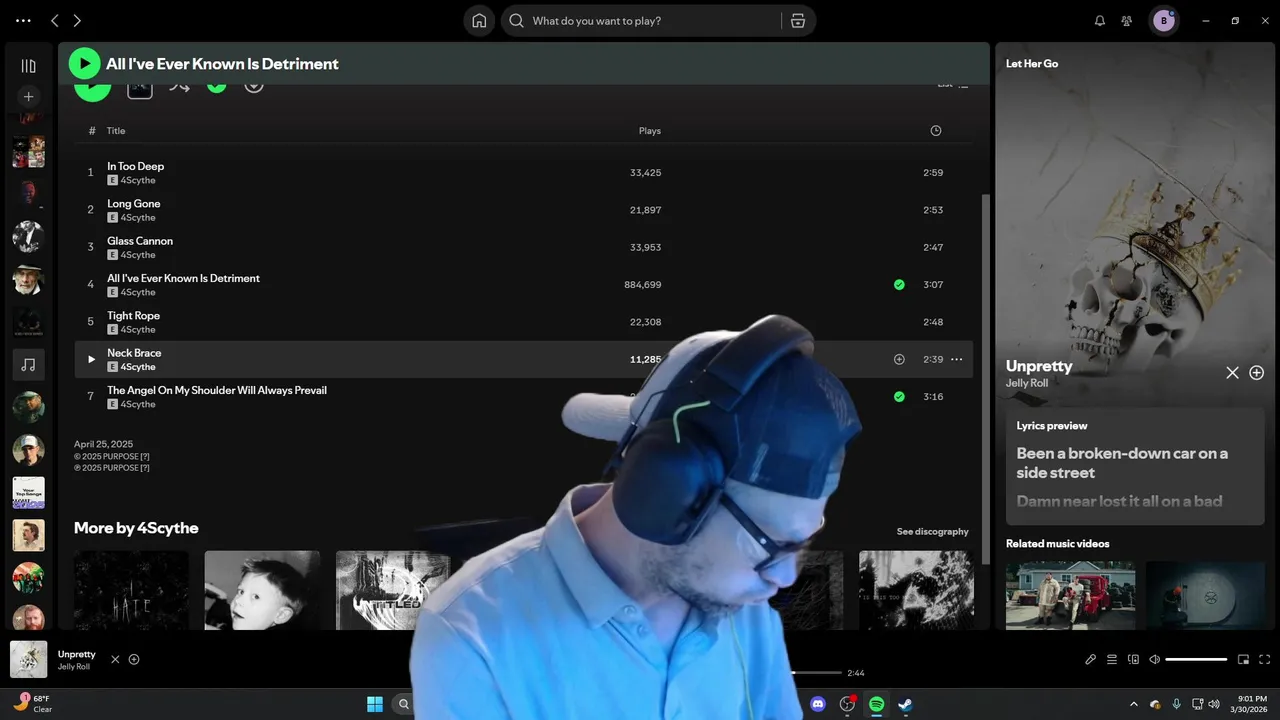Play album from sticky header green button

pos(84,64)
